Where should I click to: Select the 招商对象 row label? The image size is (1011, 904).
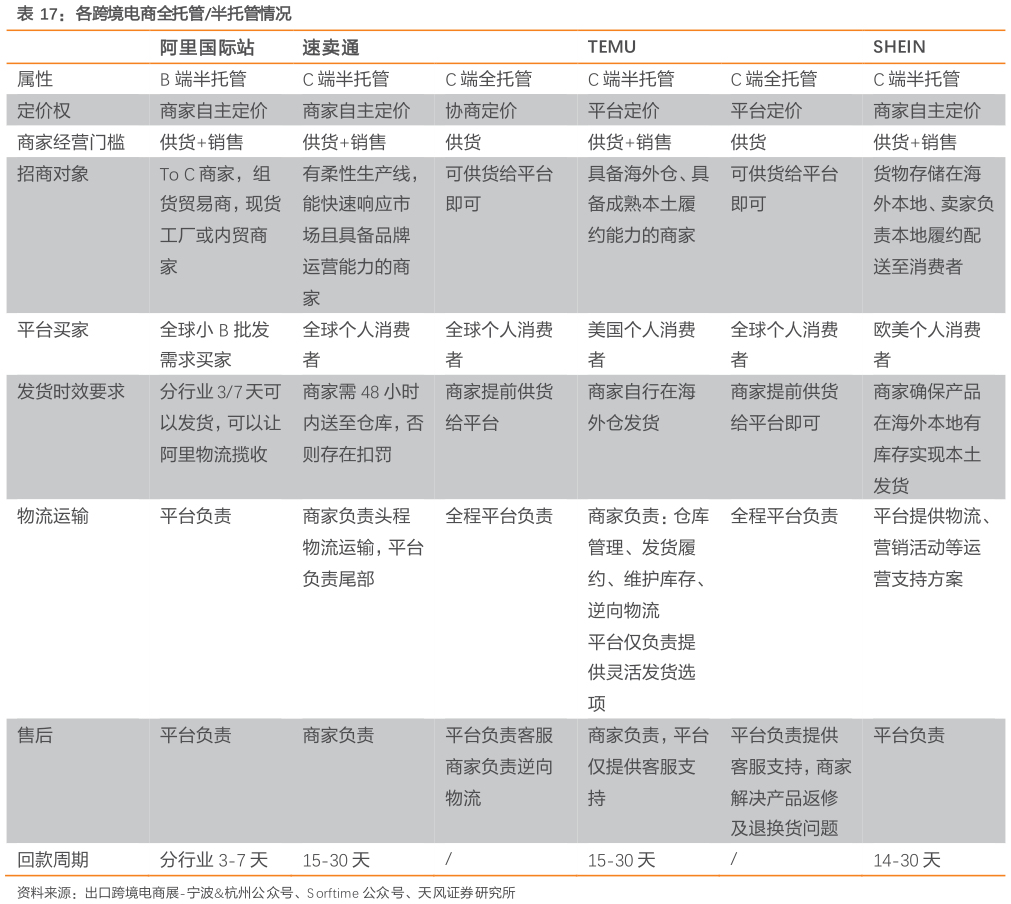click(54, 174)
